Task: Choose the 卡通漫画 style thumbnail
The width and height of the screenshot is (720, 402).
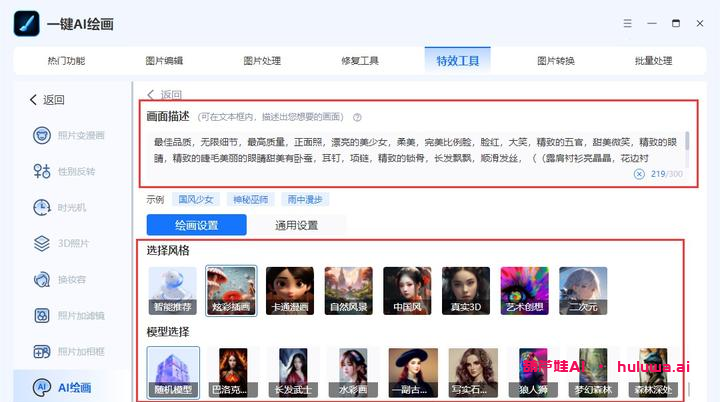Action: pos(290,291)
